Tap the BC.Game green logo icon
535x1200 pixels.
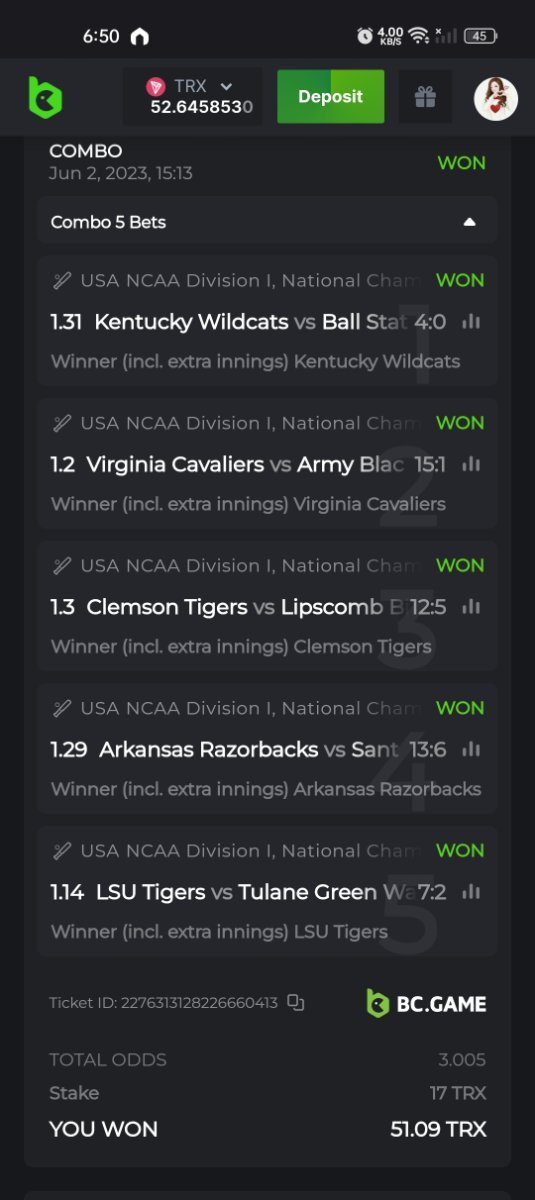[x=45, y=97]
